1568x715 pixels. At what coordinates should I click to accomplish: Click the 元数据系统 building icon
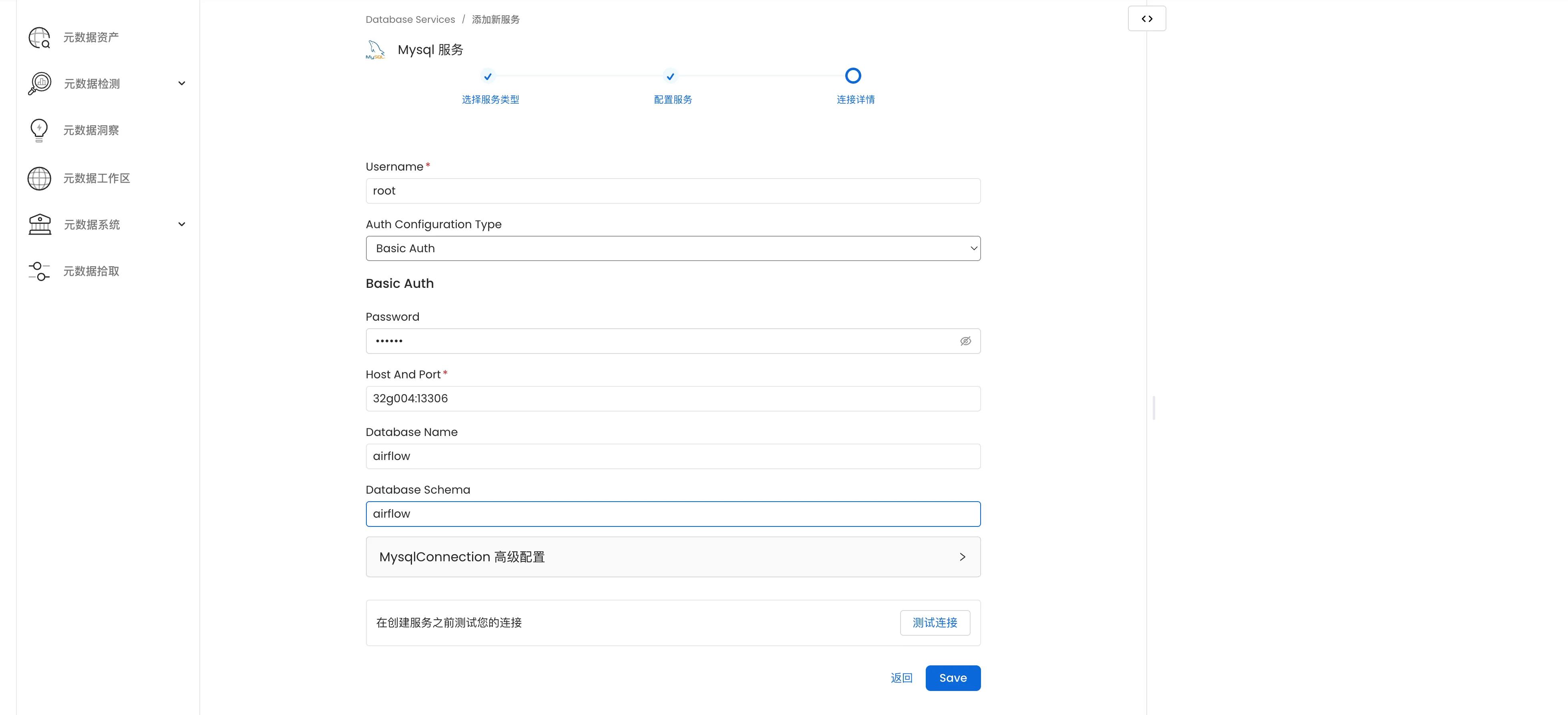point(40,225)
